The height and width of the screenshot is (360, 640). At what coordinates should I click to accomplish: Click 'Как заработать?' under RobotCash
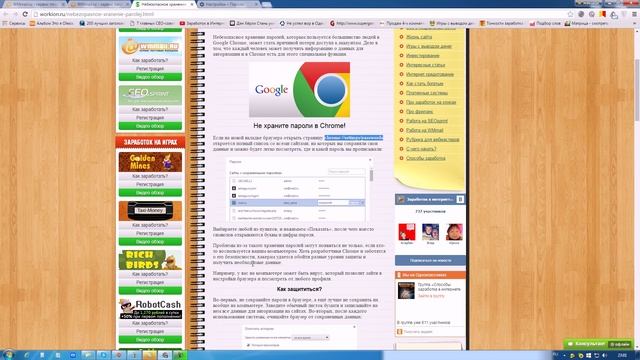150,323
